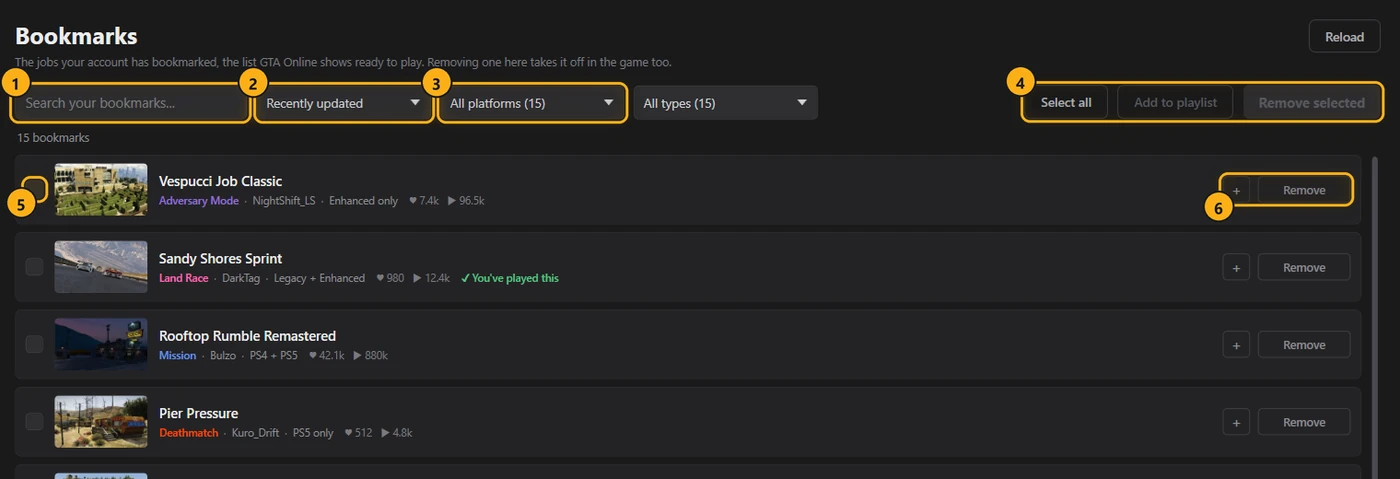Add Vespucci Job Classic using plus icon

click(x=1236, y=190)
